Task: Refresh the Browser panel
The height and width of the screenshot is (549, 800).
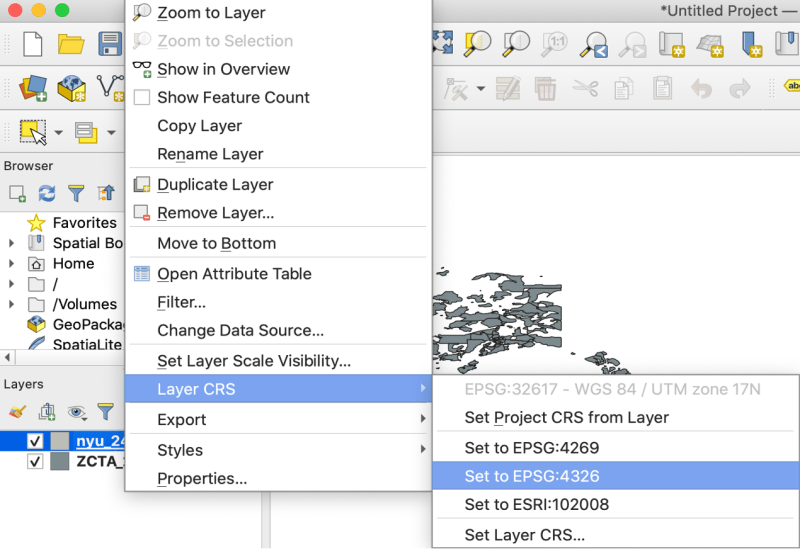Action: point(47,193)
